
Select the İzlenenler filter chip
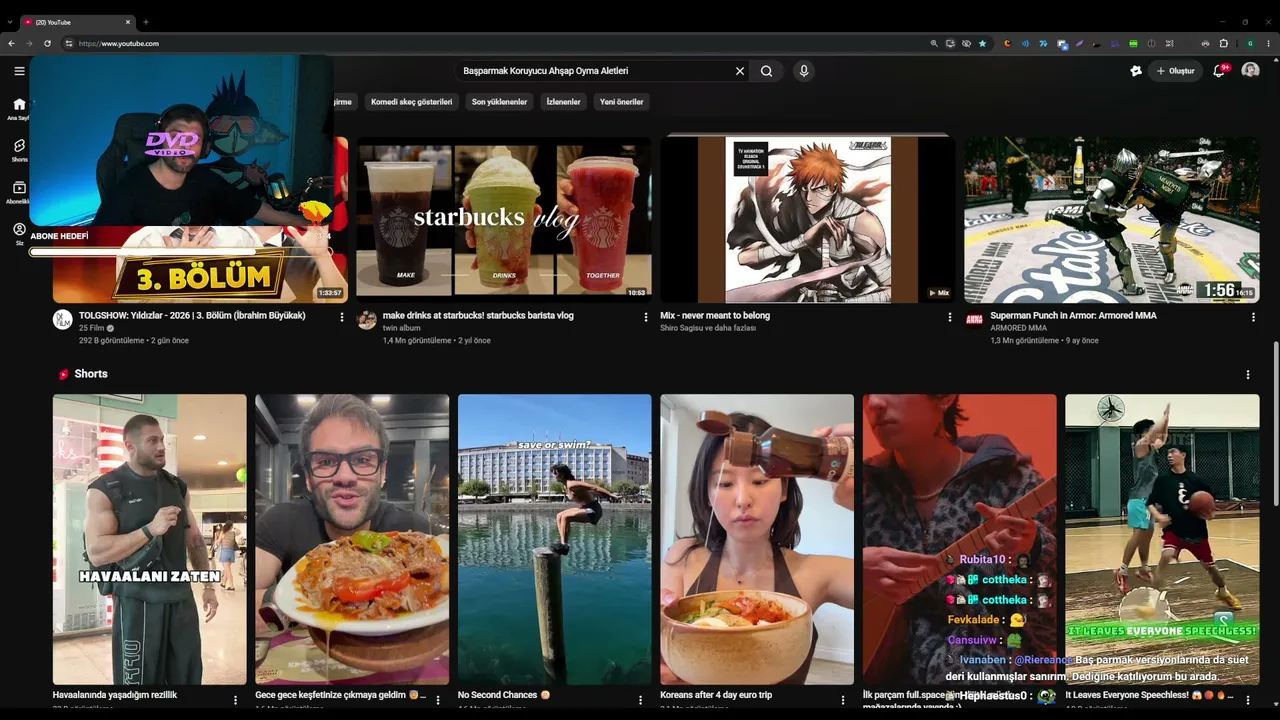pyautogui.click(x=563, y=102)
